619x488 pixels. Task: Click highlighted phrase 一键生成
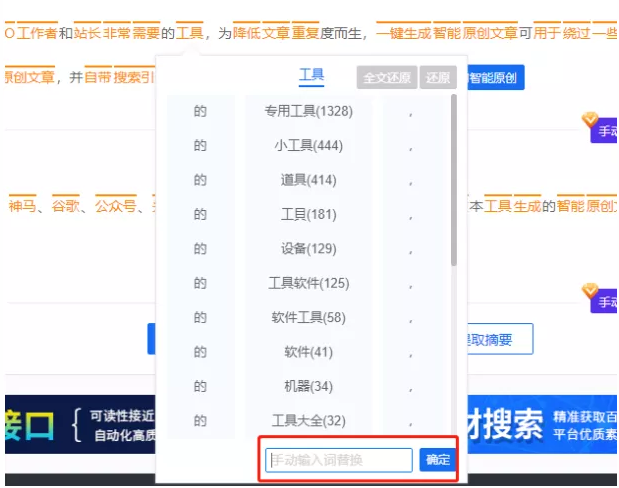[x=403, y=33]
